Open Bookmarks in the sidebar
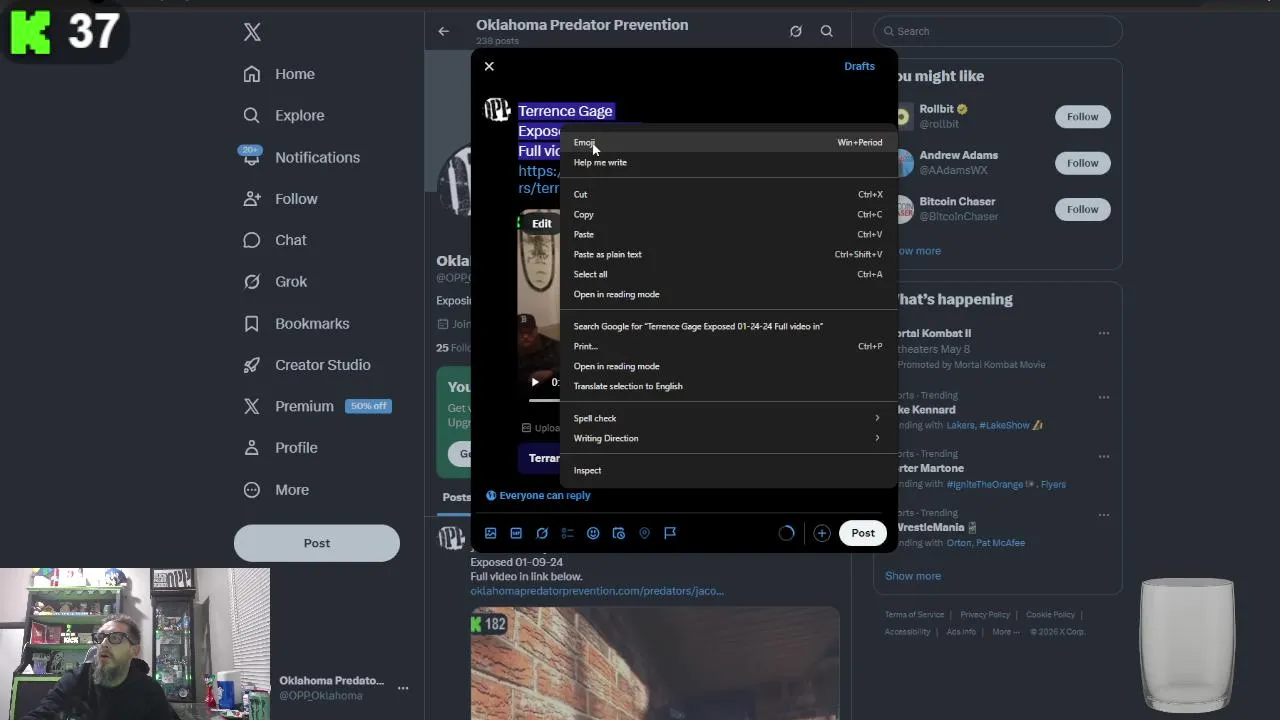The image size is (1280, 720). tap(297, 324)
